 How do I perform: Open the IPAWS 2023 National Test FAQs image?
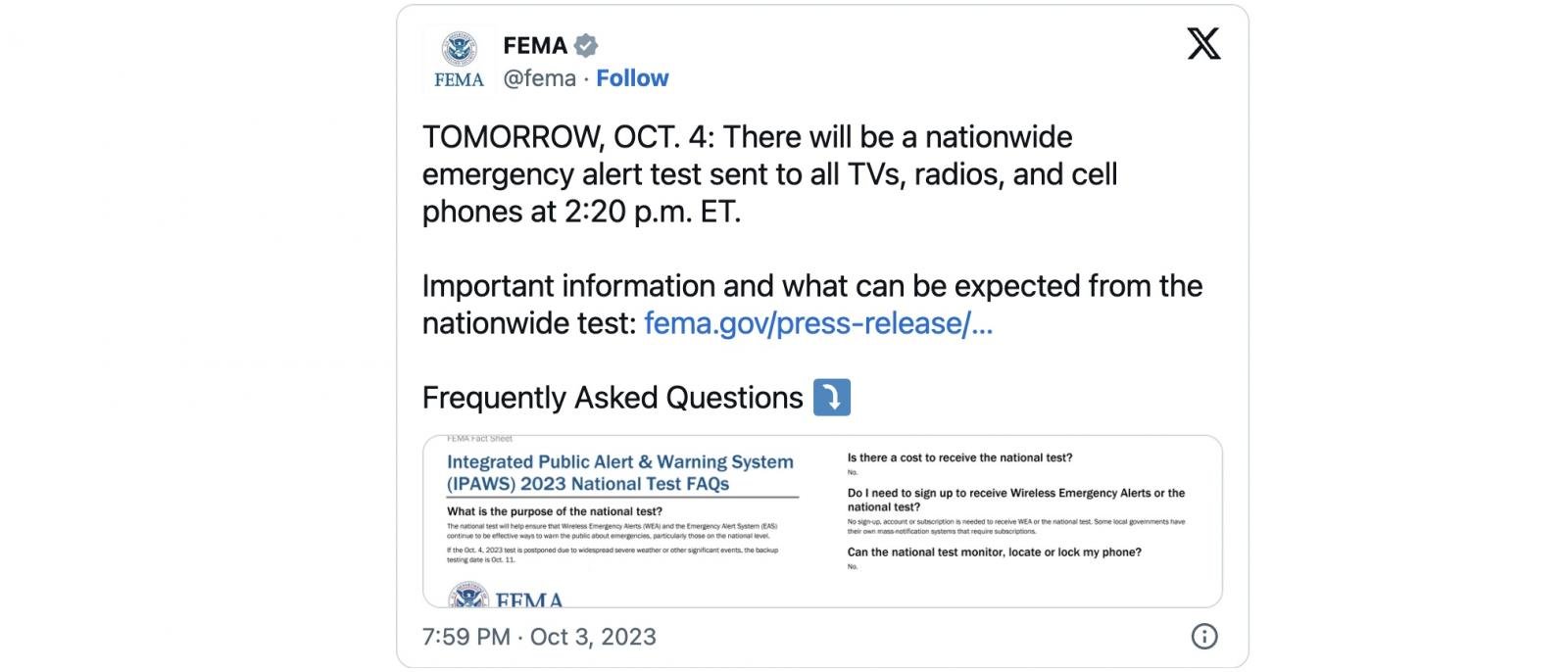coord(822,521)
